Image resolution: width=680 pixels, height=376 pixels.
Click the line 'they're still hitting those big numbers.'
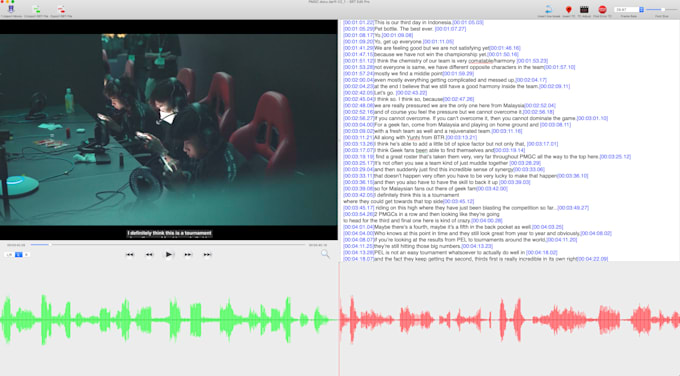tap(417, 246)
